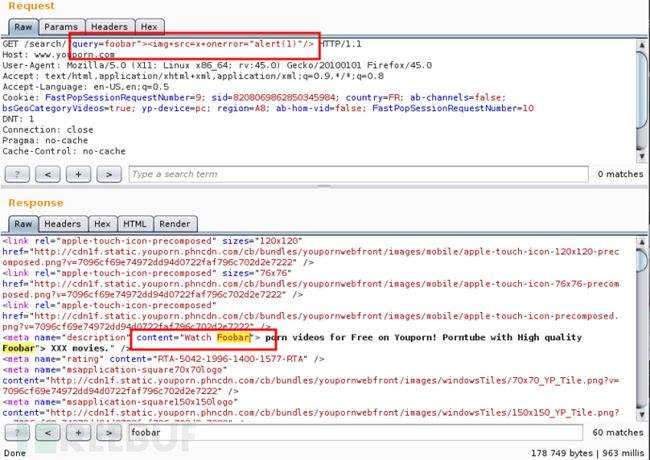This screenshot has width=650, height=460.
Task: Open the Response HTML tab
Action: coord(135,224)
